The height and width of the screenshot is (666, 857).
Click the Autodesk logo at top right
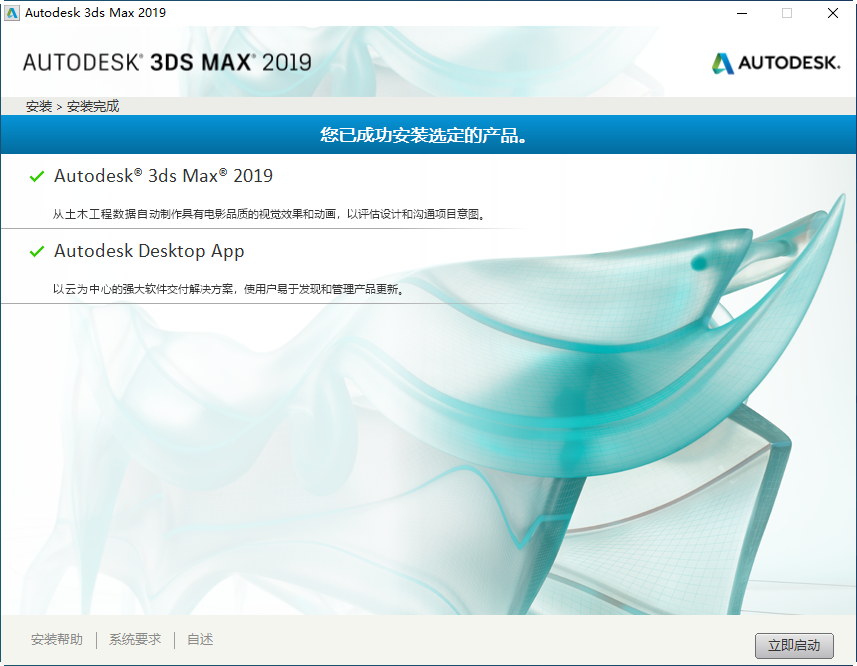[x=776, y=63]
